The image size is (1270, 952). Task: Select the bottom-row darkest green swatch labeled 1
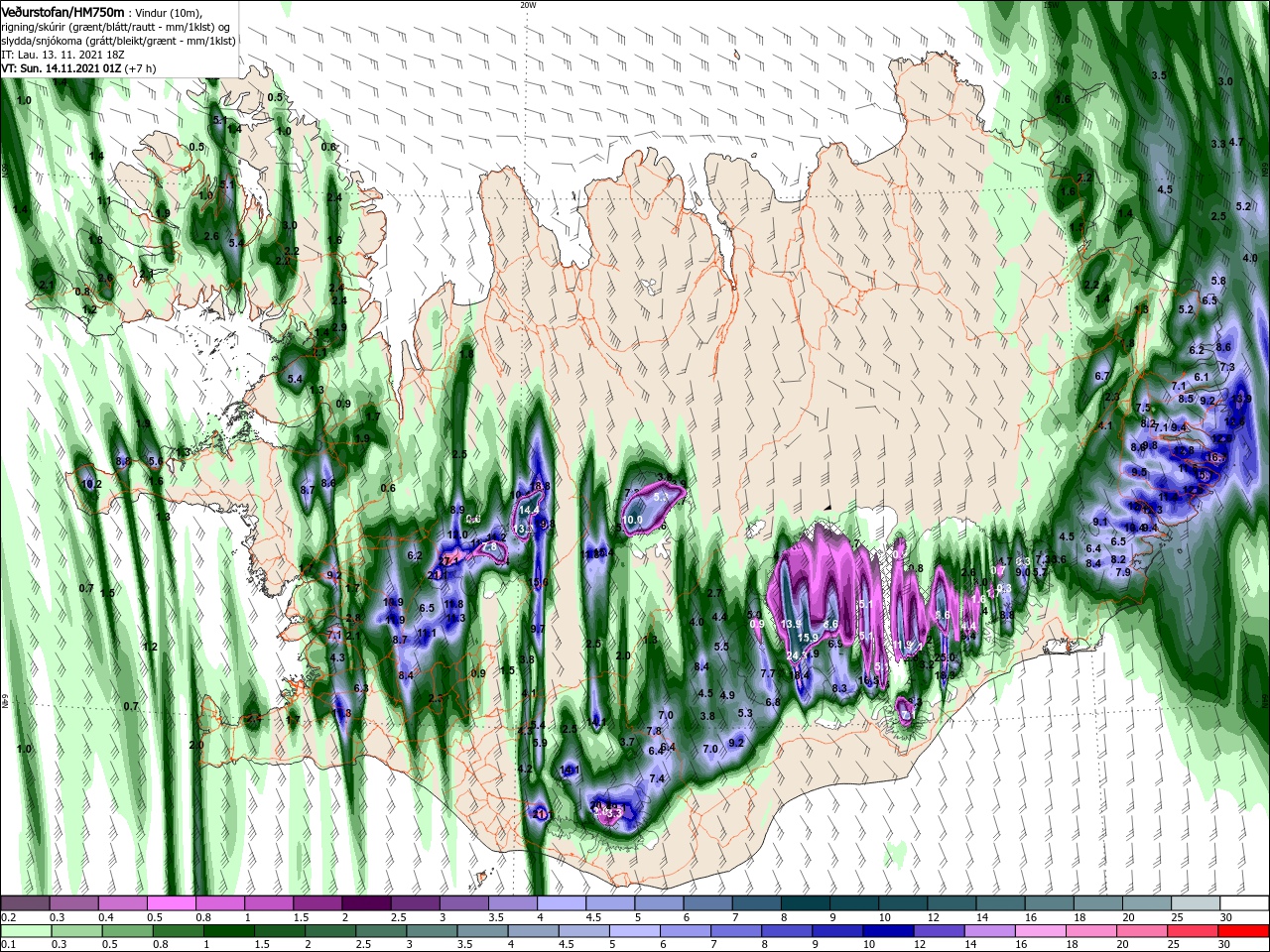point(228,931)
